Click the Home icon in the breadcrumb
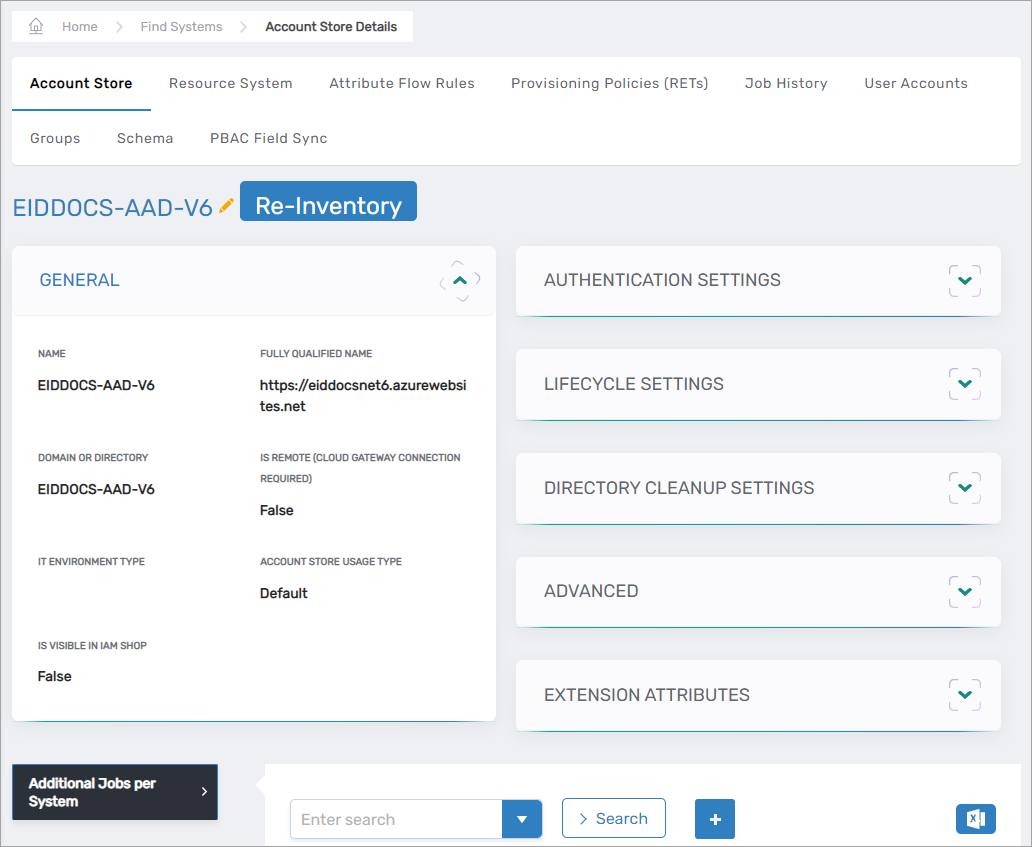Image resolution: width=1032 pixels, height=847 pixels. [x=35, y=26]
